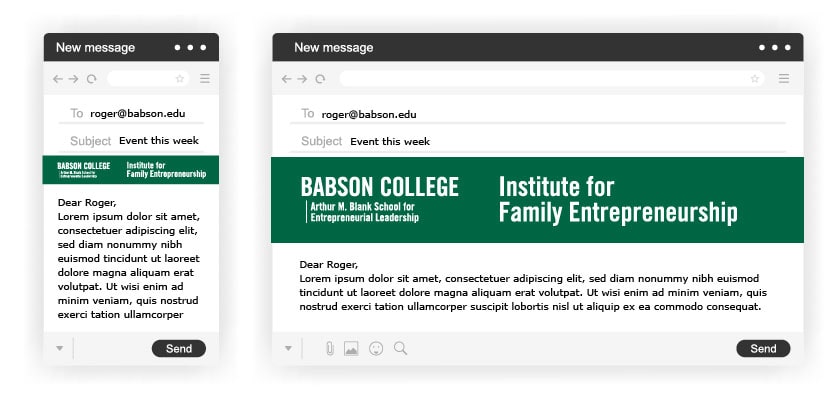Click the star icon in the small window
This screenshot has width=835, height=400.
[x=179, y=79]
